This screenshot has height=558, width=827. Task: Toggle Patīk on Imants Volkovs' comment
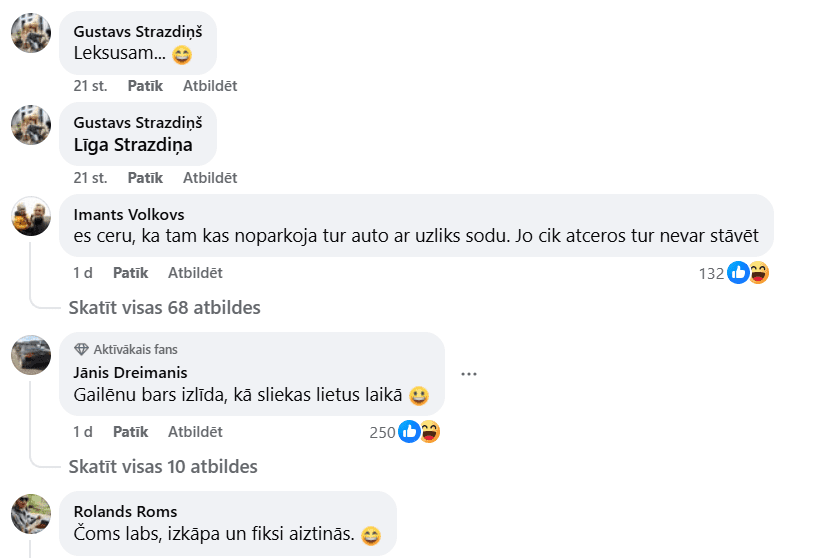pos(130,272)
